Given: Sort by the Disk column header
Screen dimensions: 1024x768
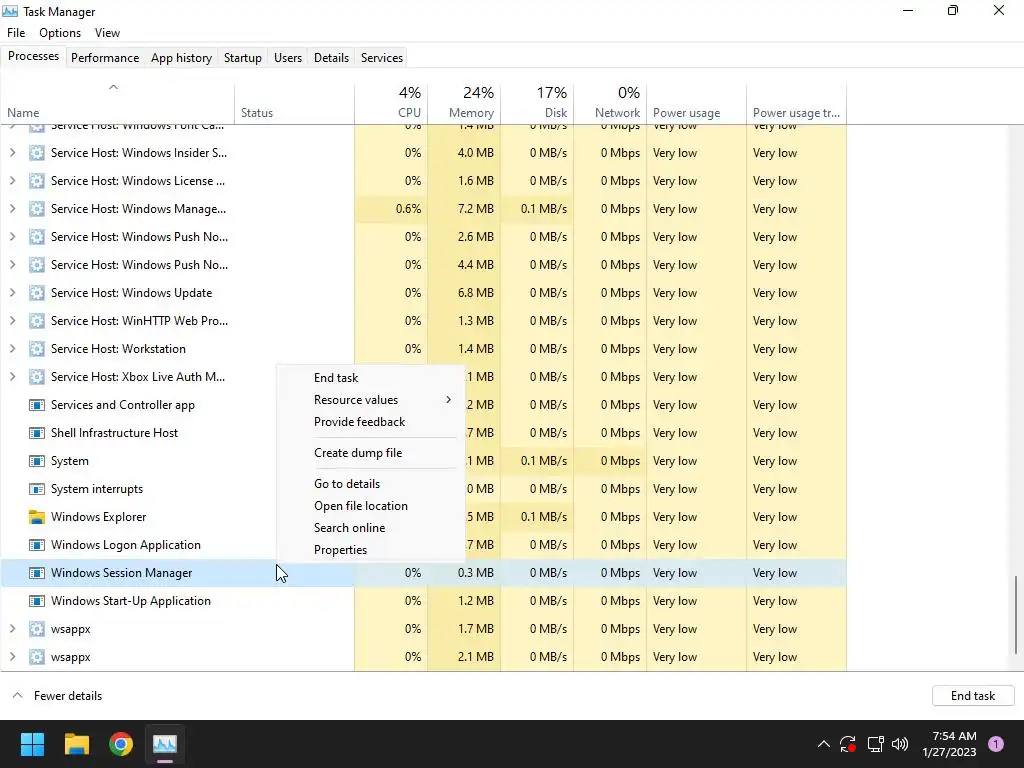Looking at the screenshot, I should (537, 103).
